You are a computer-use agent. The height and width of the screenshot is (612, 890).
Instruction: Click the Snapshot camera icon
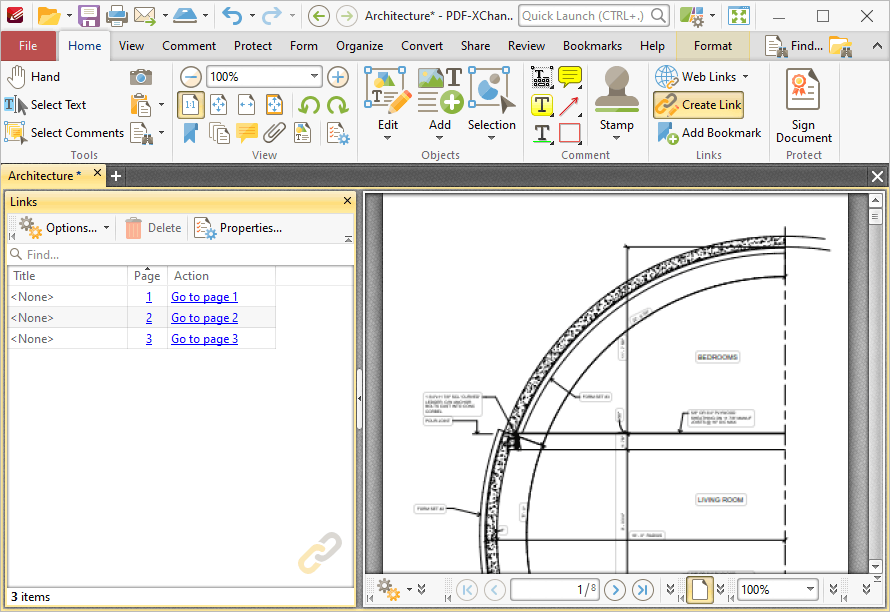click(141, 77)
